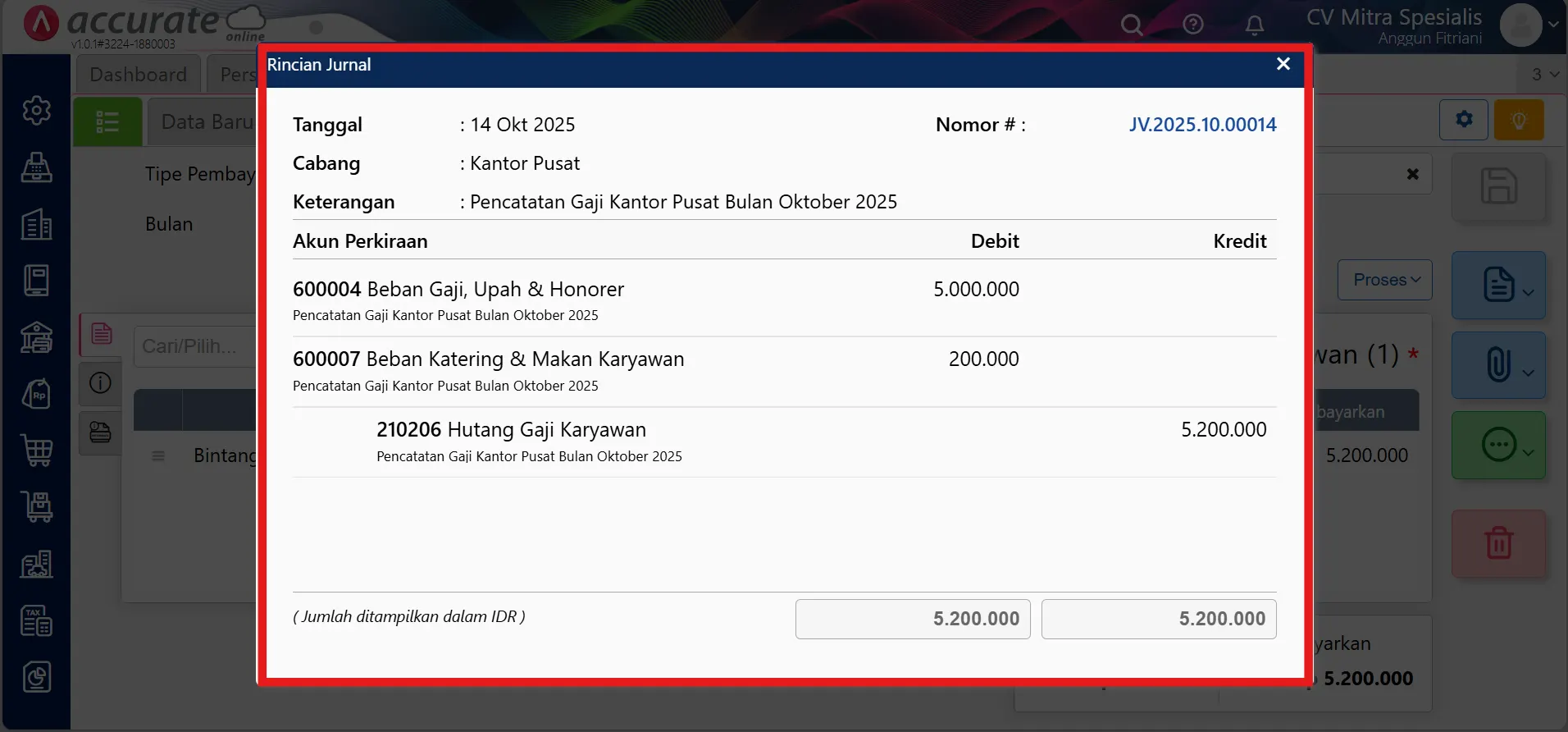This screenshot has height=732, width=1568.
Task: Click the Cari/Pilih search field
Action: [x=195, y=346]
